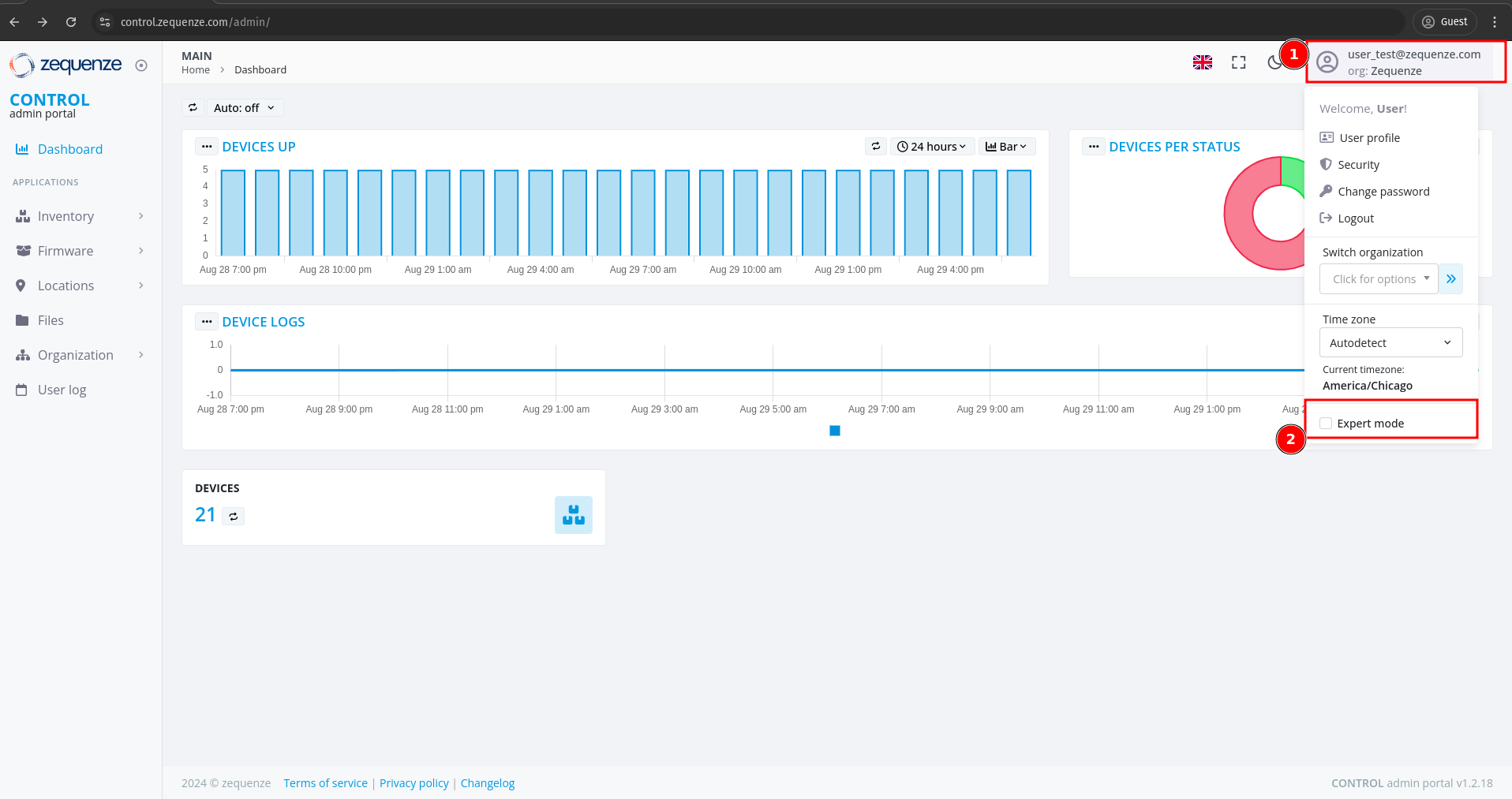Open the Changelog footer link

coord(487,783)
